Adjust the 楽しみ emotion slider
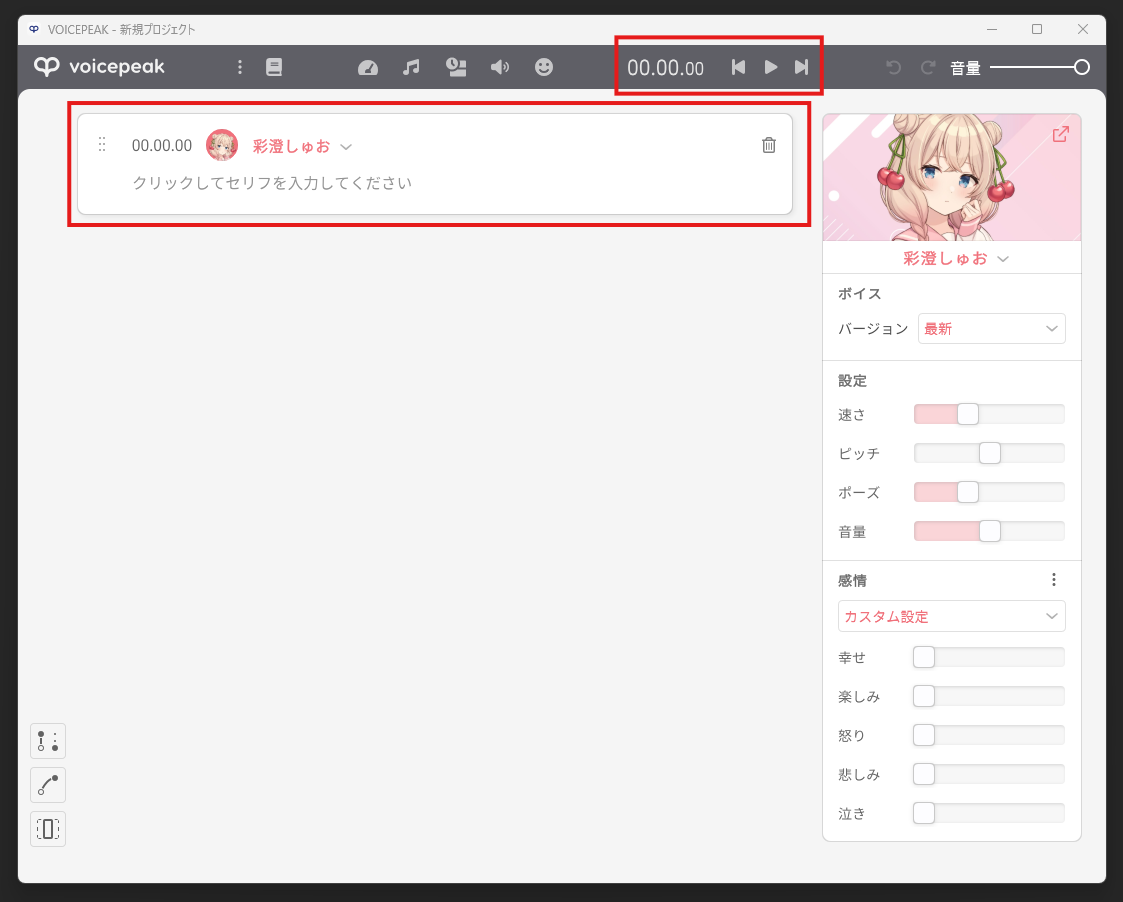Viewport: 1123px width, 902px height. (x=989, y=696)
